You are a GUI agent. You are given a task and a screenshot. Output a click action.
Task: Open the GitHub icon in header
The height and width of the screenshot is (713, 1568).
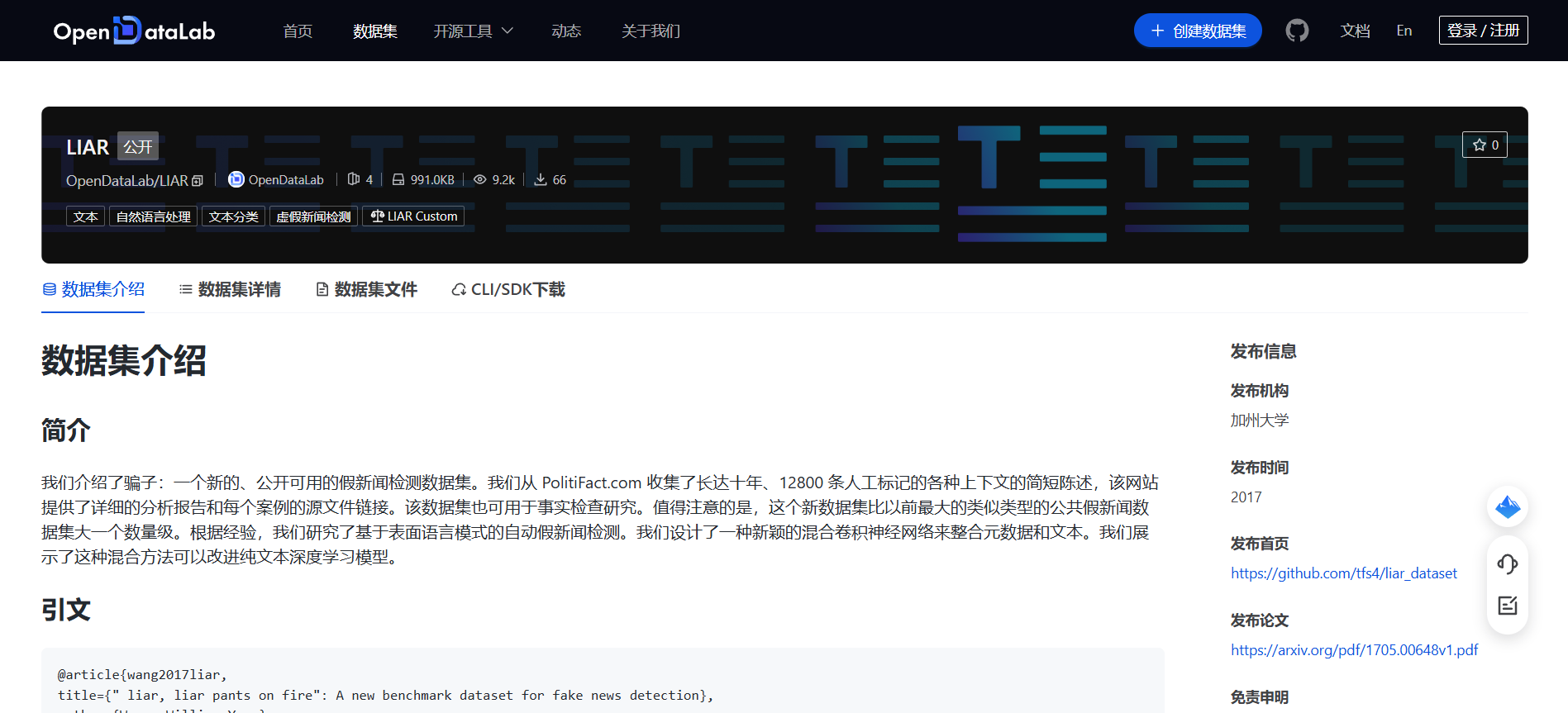[x=1297, y=31]
